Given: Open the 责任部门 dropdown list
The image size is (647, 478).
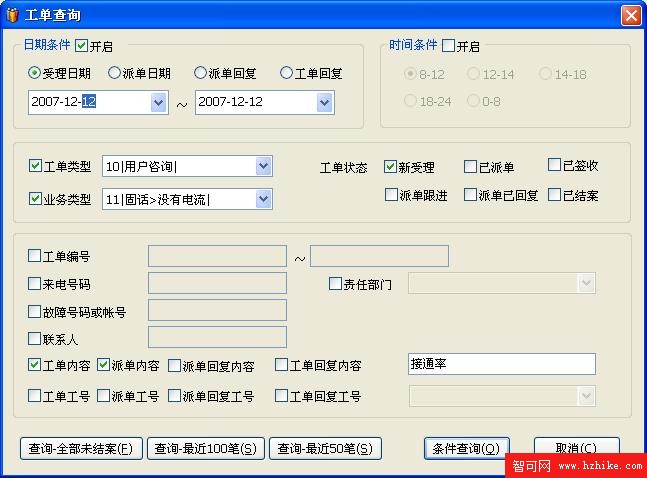Looking at the screenshot, I should [586, 284].
